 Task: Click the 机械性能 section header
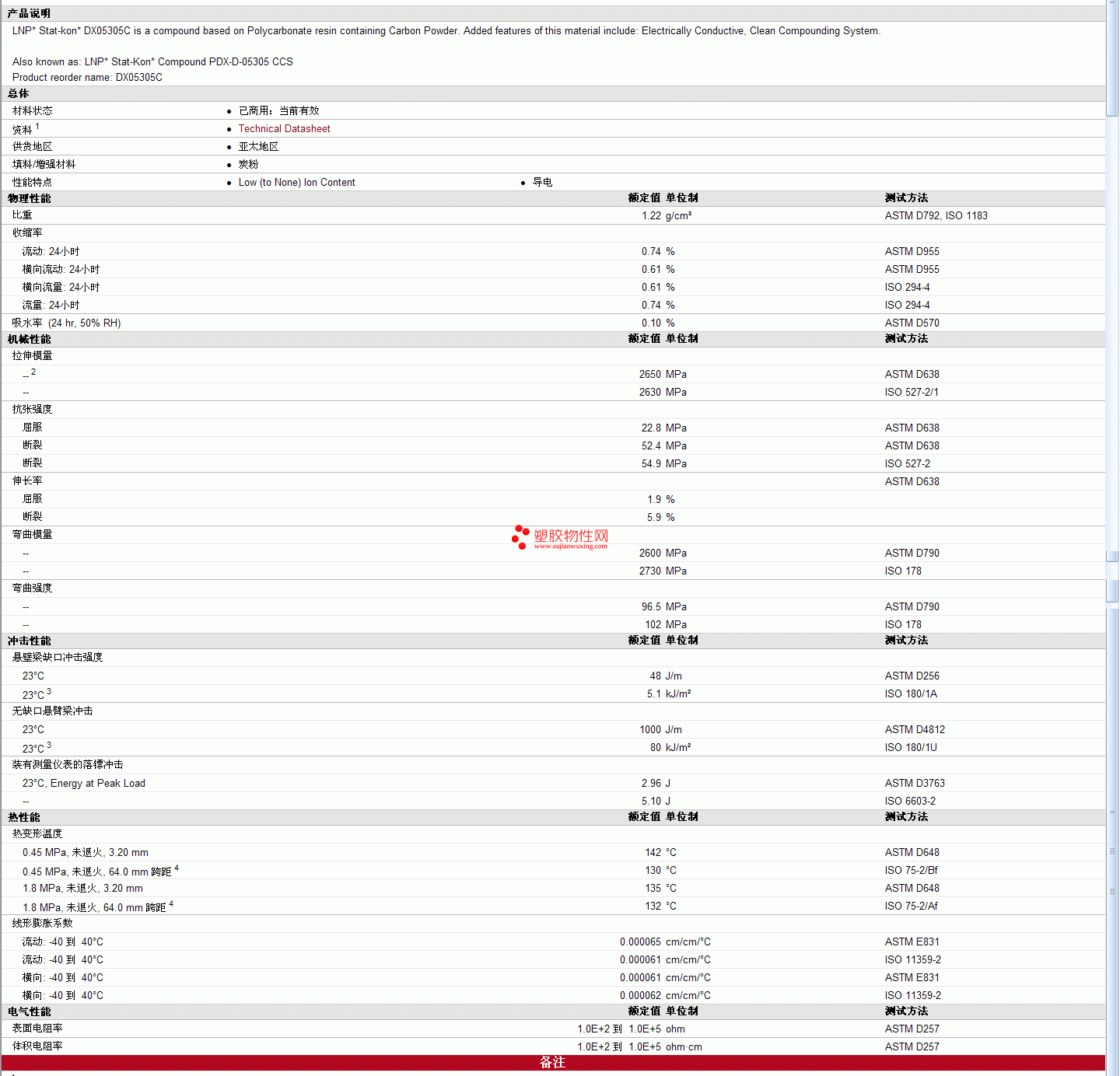(x=29, y=339)
